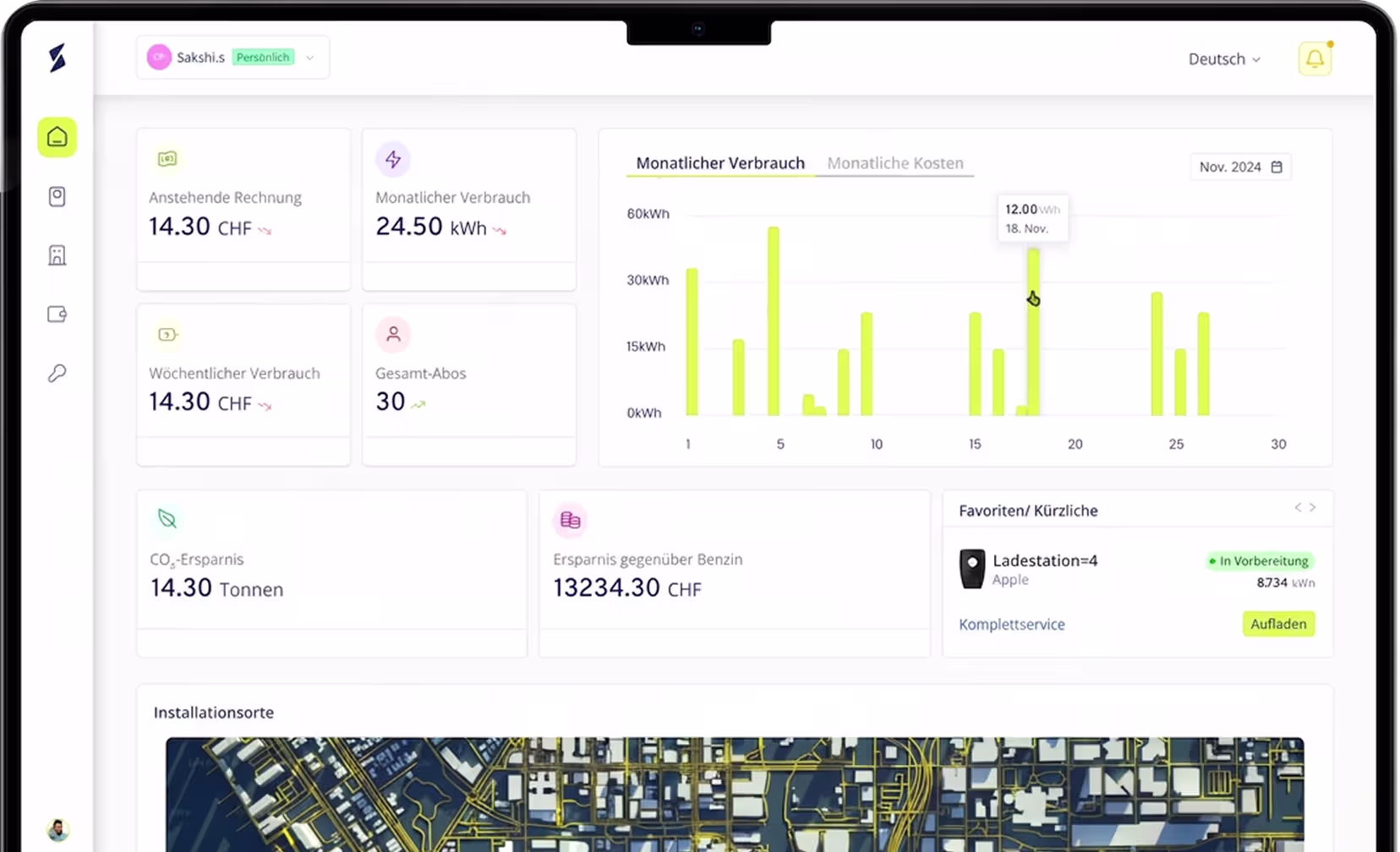Click the CO2-Ersparnis leaf icon

pos(167,519)
